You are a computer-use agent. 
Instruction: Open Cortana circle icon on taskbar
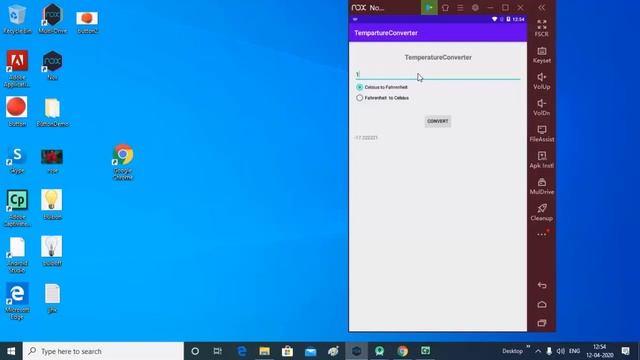coord(195,351)
